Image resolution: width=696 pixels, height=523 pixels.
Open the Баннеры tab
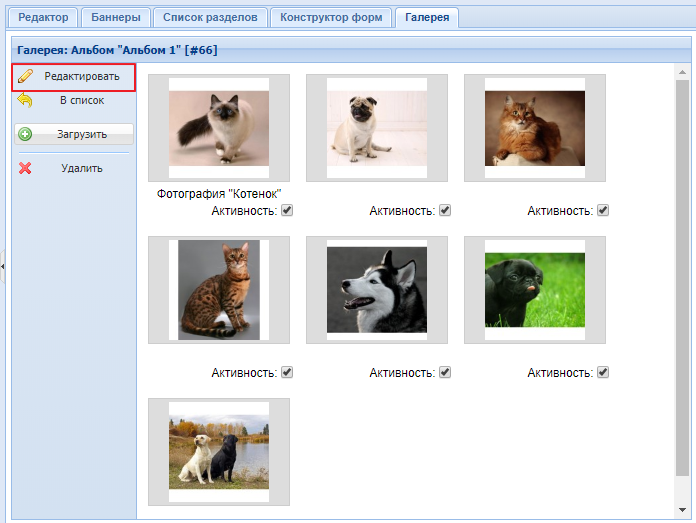pos(114,18)
